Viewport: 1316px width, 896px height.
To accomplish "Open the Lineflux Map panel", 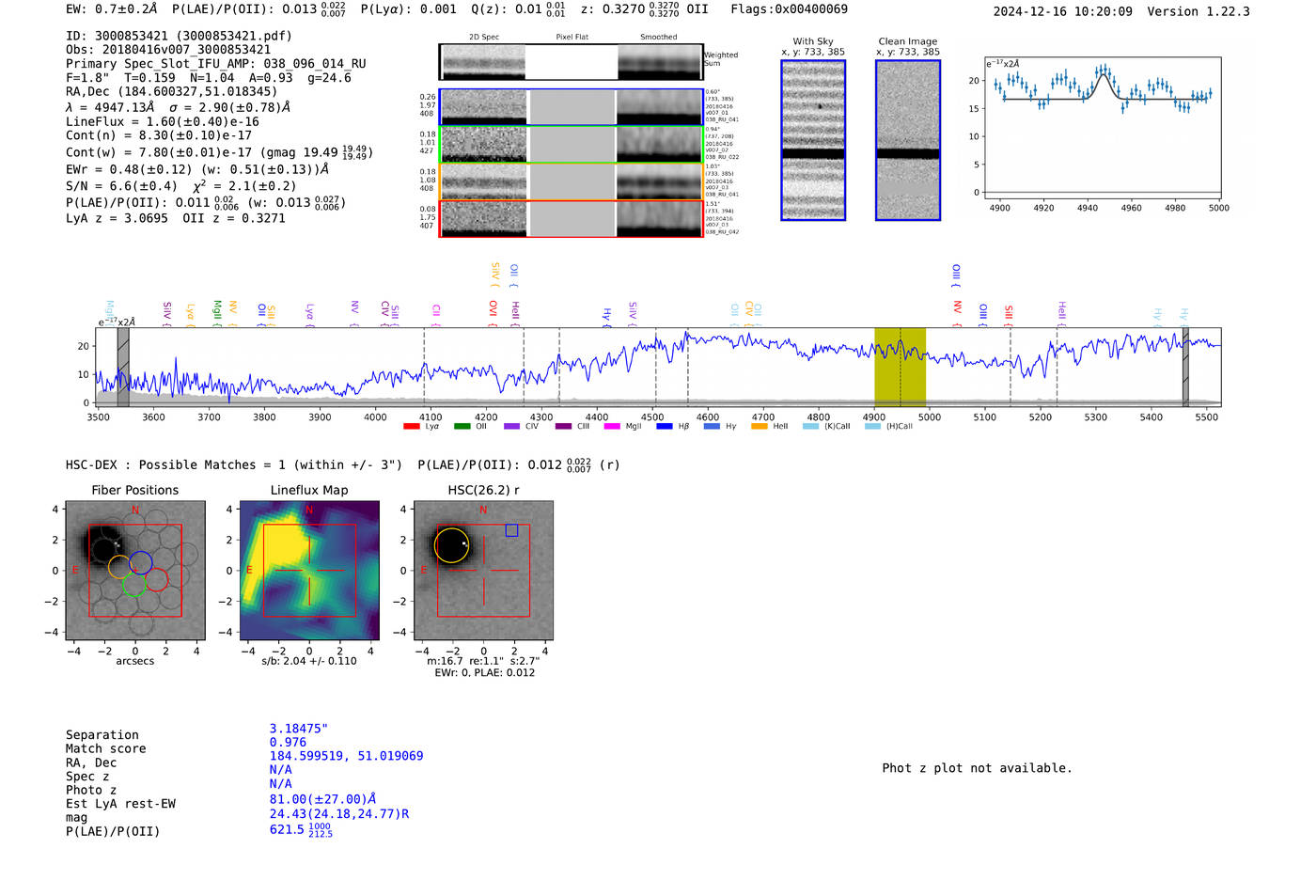I will (x=309, y=571).
